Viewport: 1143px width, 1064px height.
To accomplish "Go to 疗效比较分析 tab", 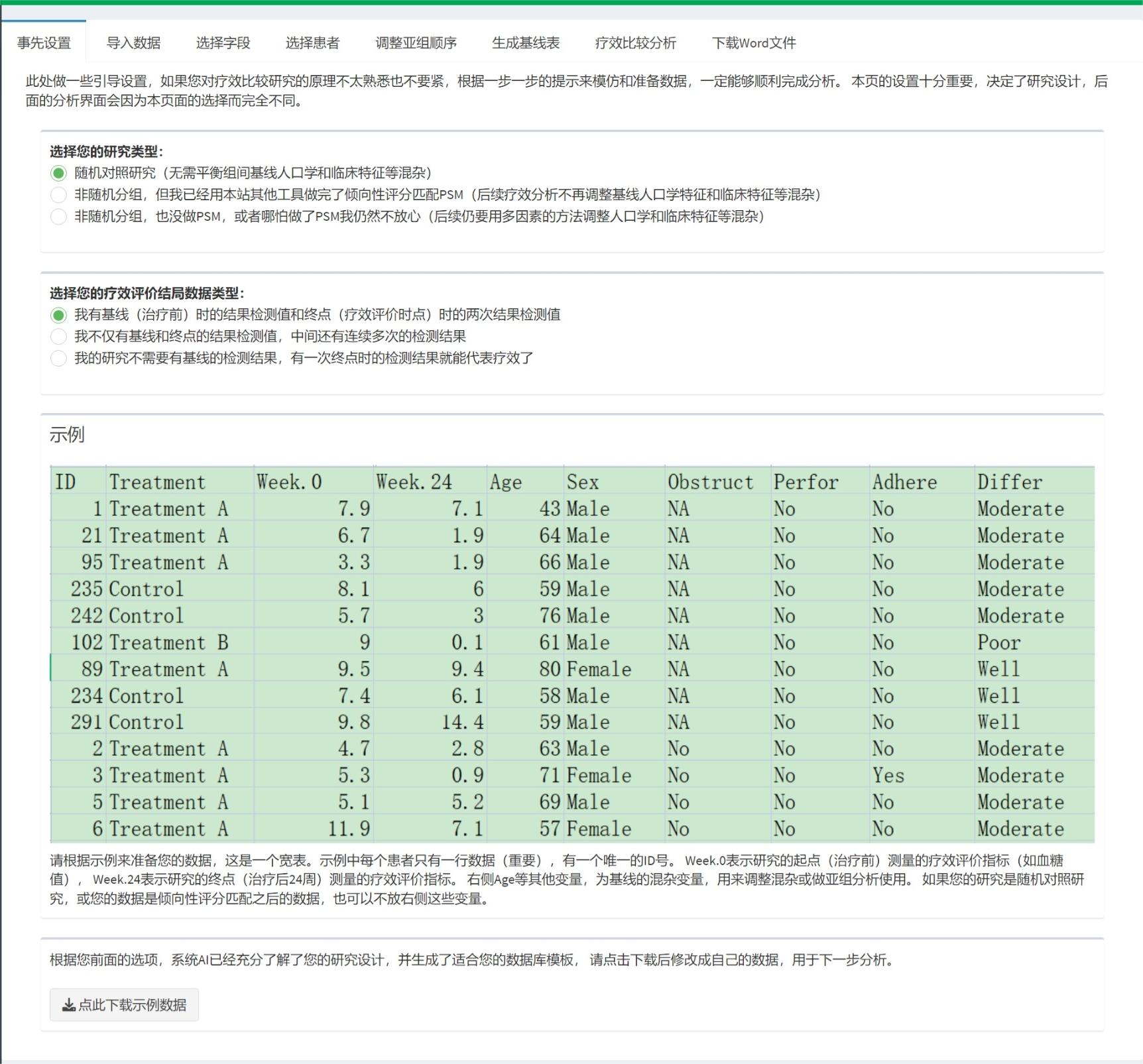I will pyautogui.click(x=635, y=43).
